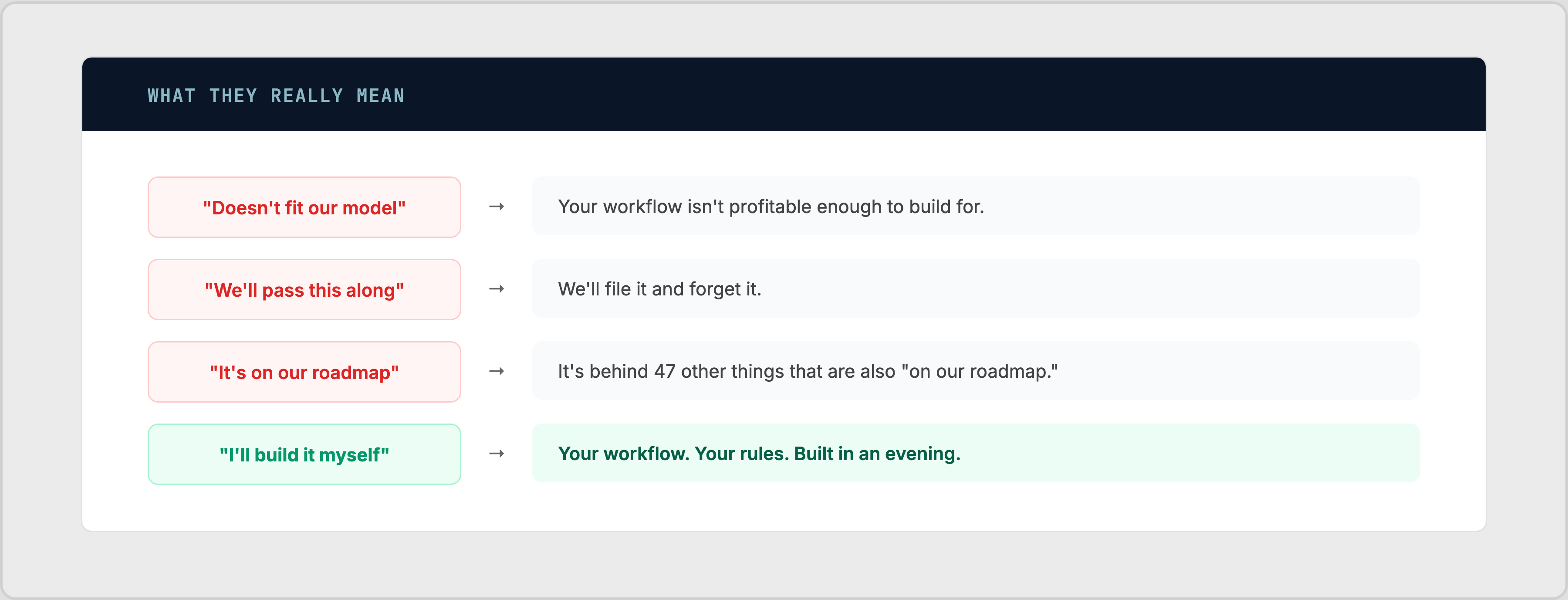Click arrow beside "It's on our roadmap"

tap(496, 371)
